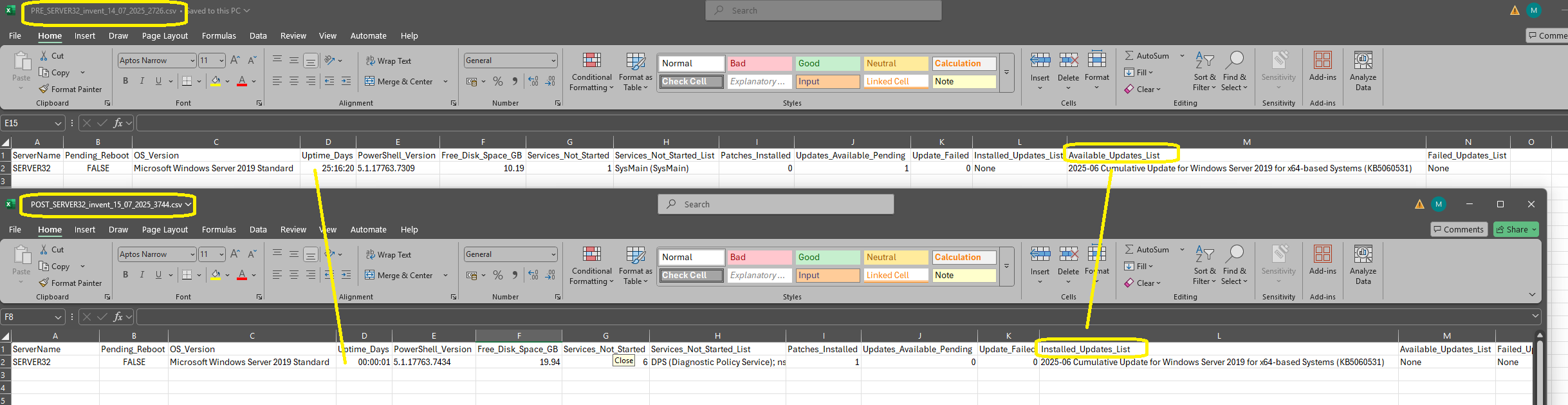The image size is (1568, 405).
Task: Open the Page Layout tab in bottom window
Action: coord(165,230)
